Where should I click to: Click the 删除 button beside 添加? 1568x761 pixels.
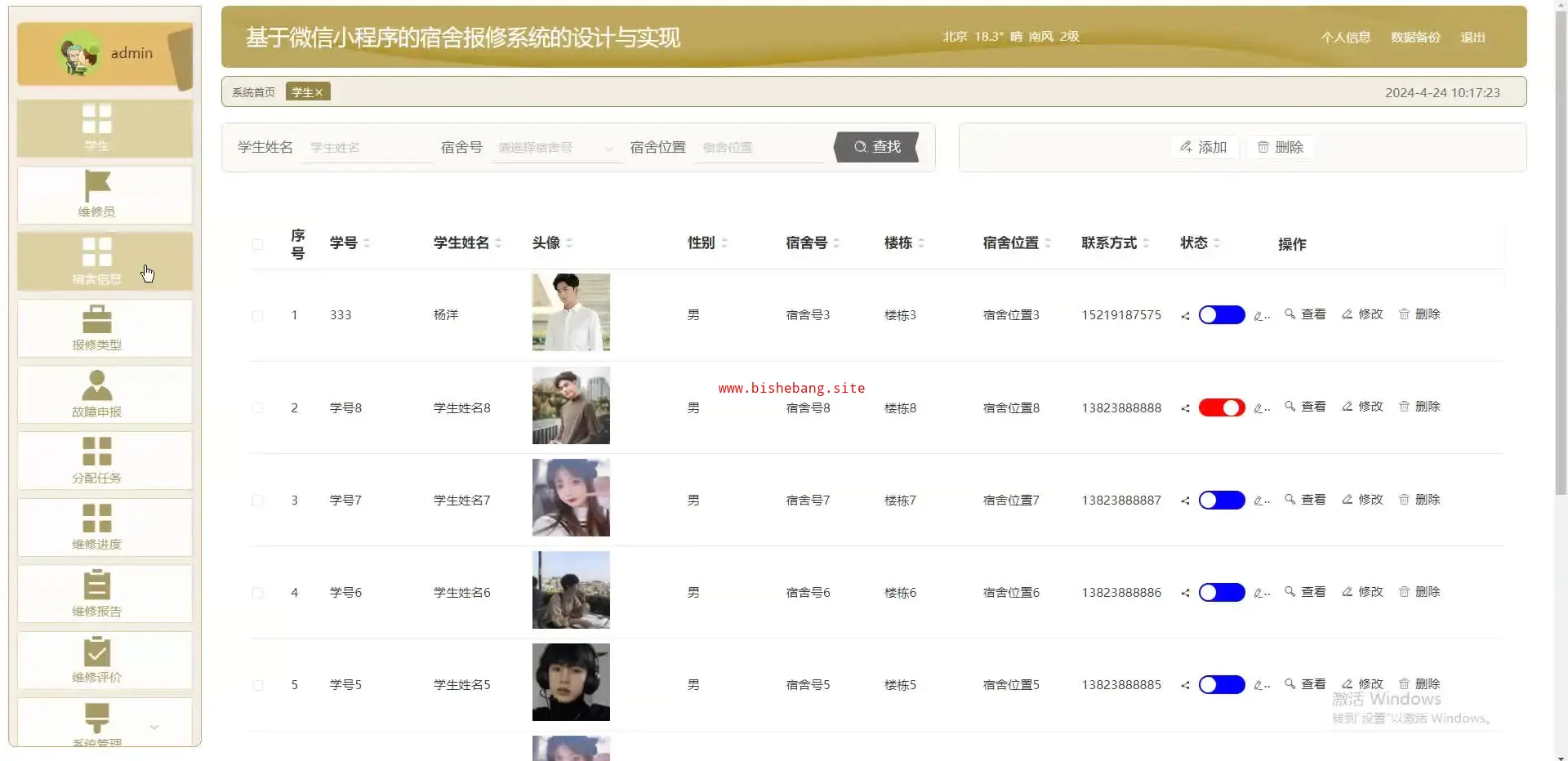(1280, 147)
